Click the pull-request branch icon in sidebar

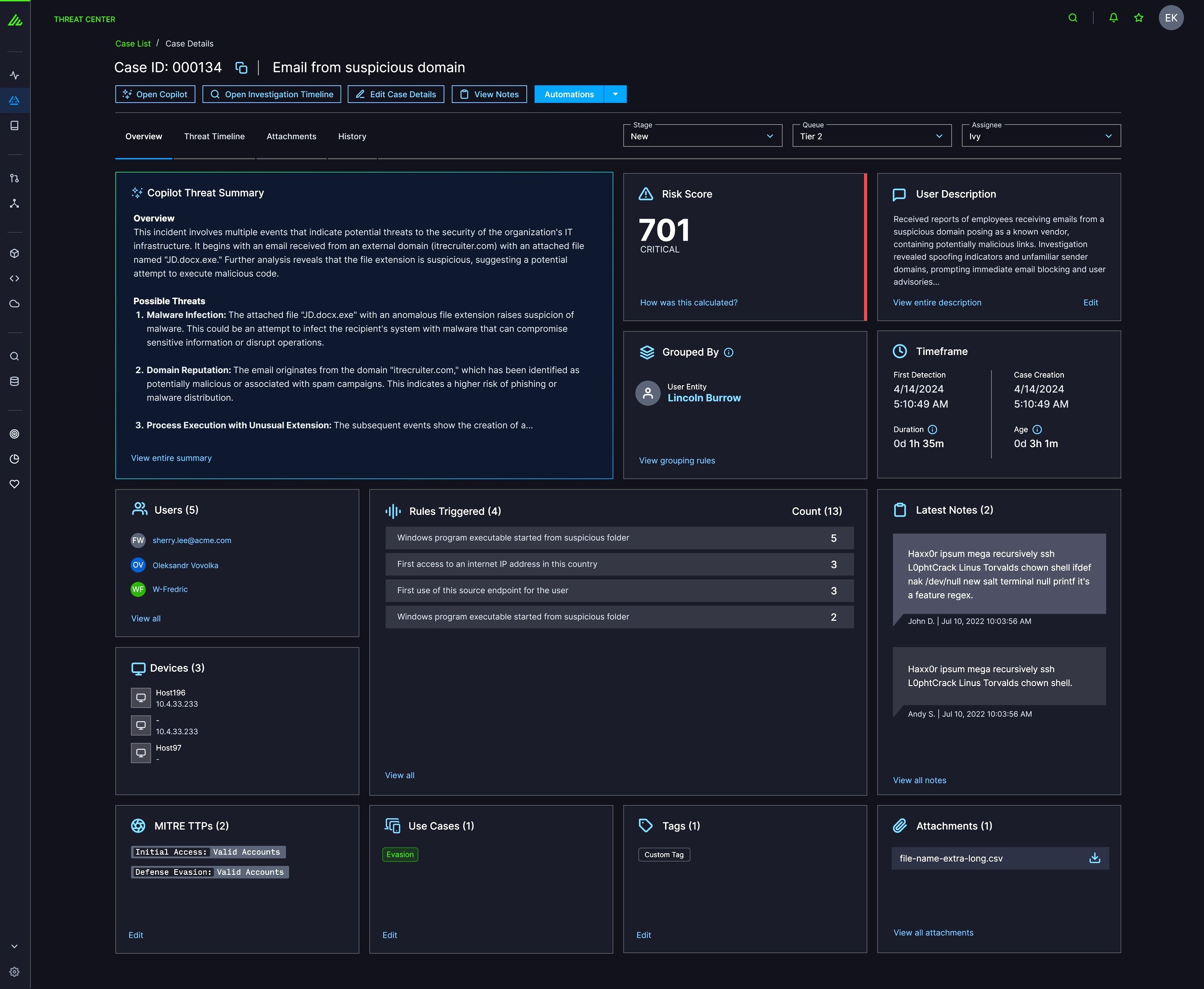point(15,178)
